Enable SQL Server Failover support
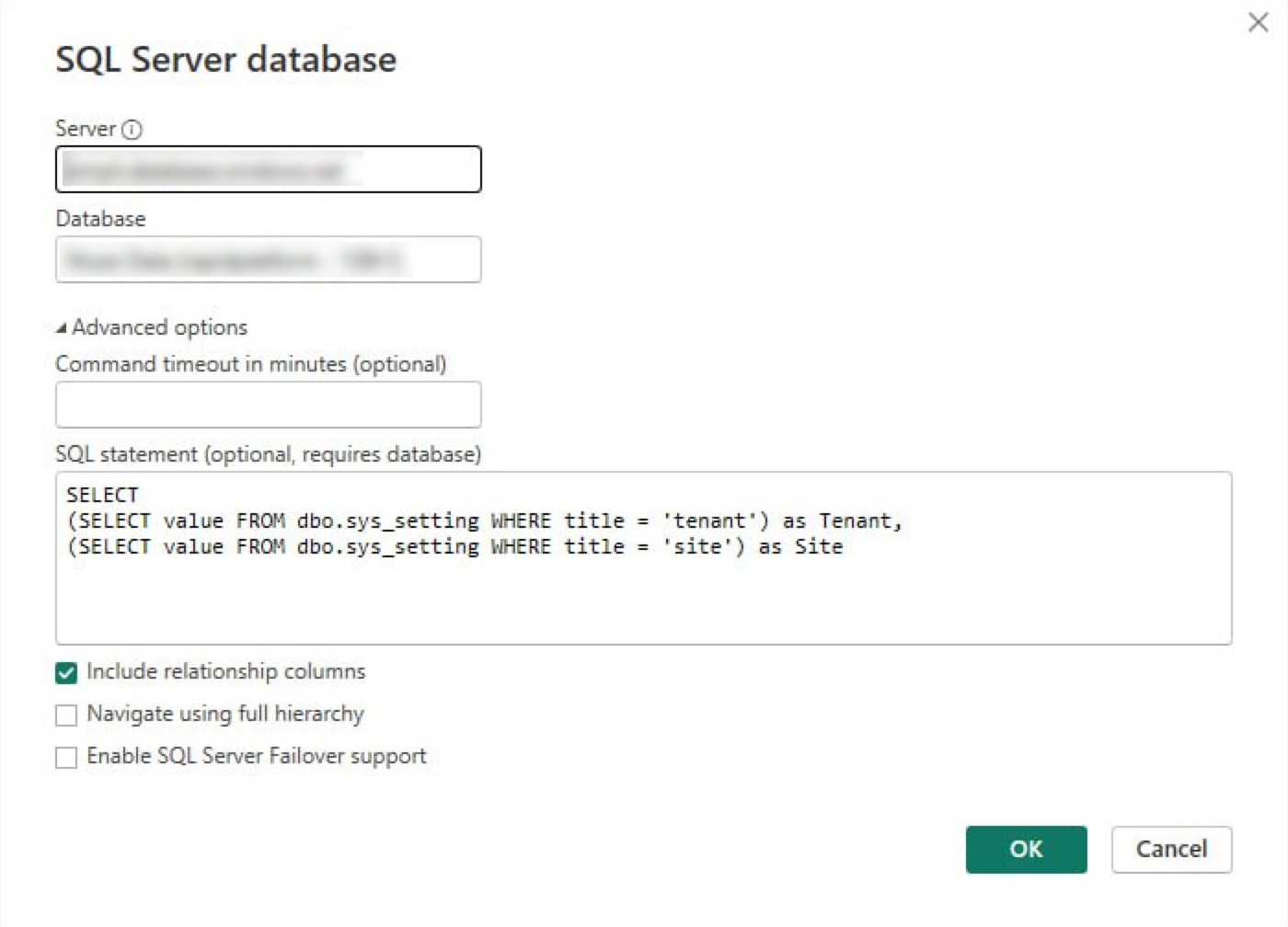This screenshot has height=927, width=1288. click(66, 758)
